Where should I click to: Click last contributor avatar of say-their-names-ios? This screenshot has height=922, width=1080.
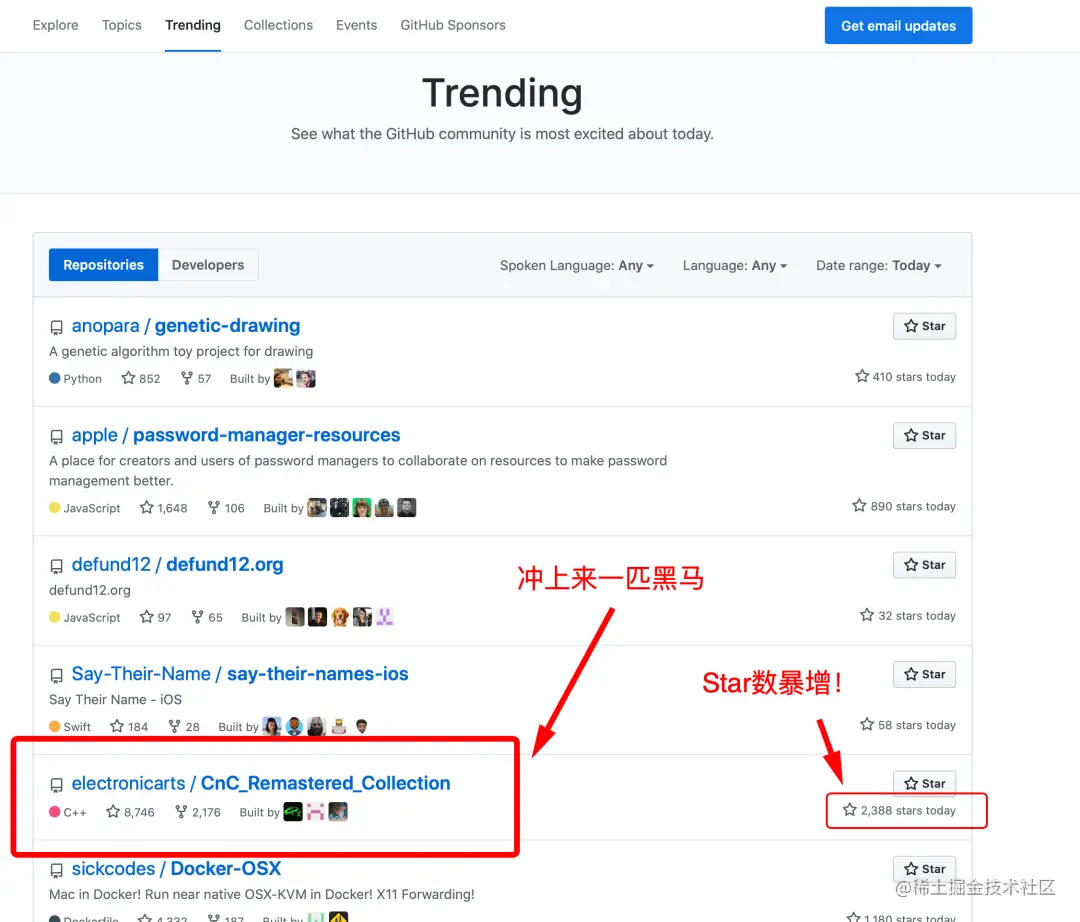pyautogui.click(x=362, y=726)
